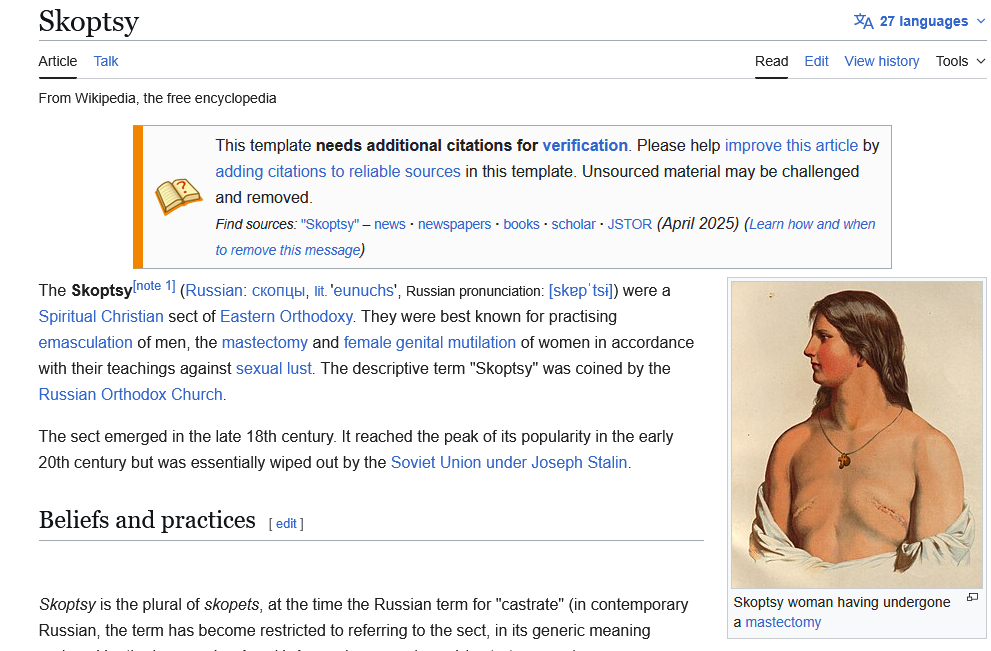The height and width of the screenshot is (651, 991).
Task: Open the Edit tab
Action: (x=816, y=61)
